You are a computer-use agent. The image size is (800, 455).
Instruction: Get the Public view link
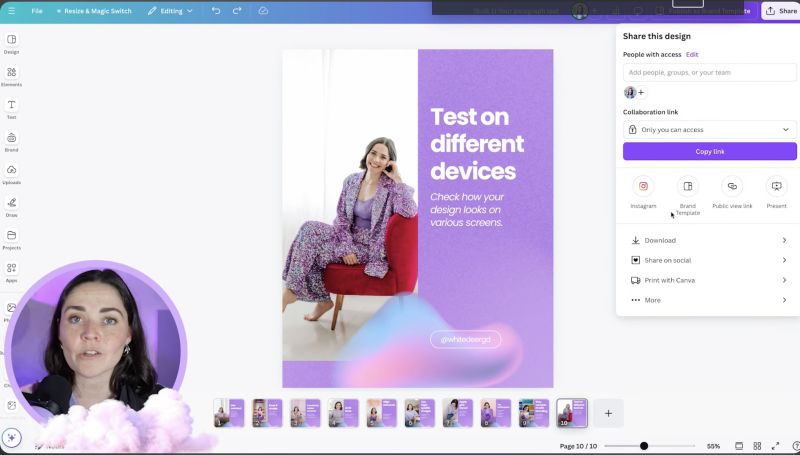732,192
